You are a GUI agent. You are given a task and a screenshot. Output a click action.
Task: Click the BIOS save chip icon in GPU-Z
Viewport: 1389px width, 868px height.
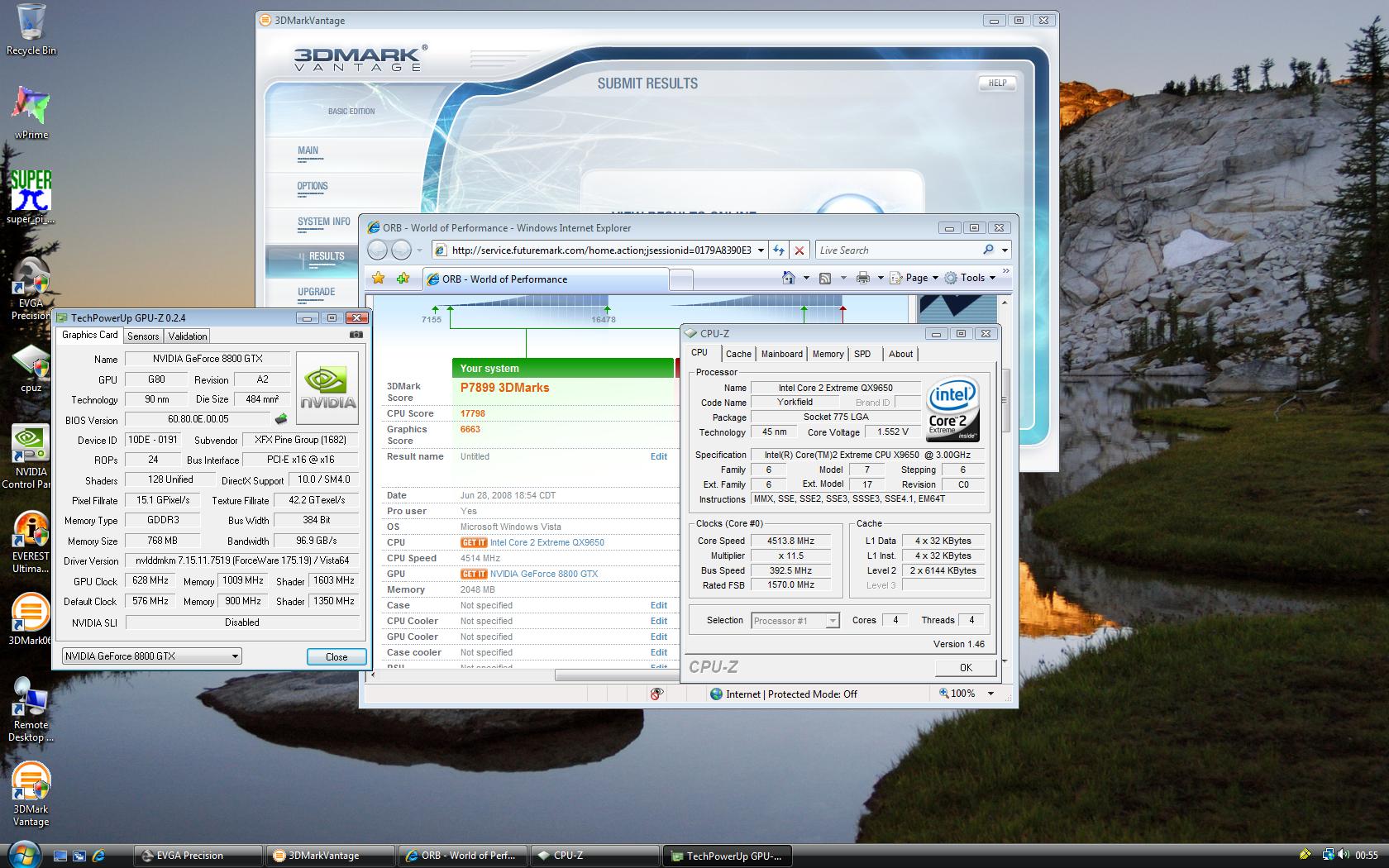click(281, 419)
